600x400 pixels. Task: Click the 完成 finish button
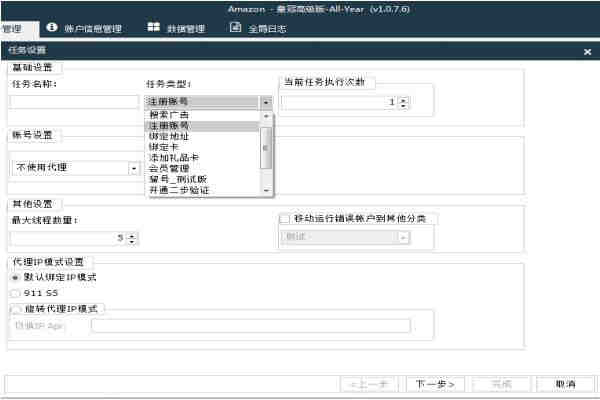tap(501, 384)
